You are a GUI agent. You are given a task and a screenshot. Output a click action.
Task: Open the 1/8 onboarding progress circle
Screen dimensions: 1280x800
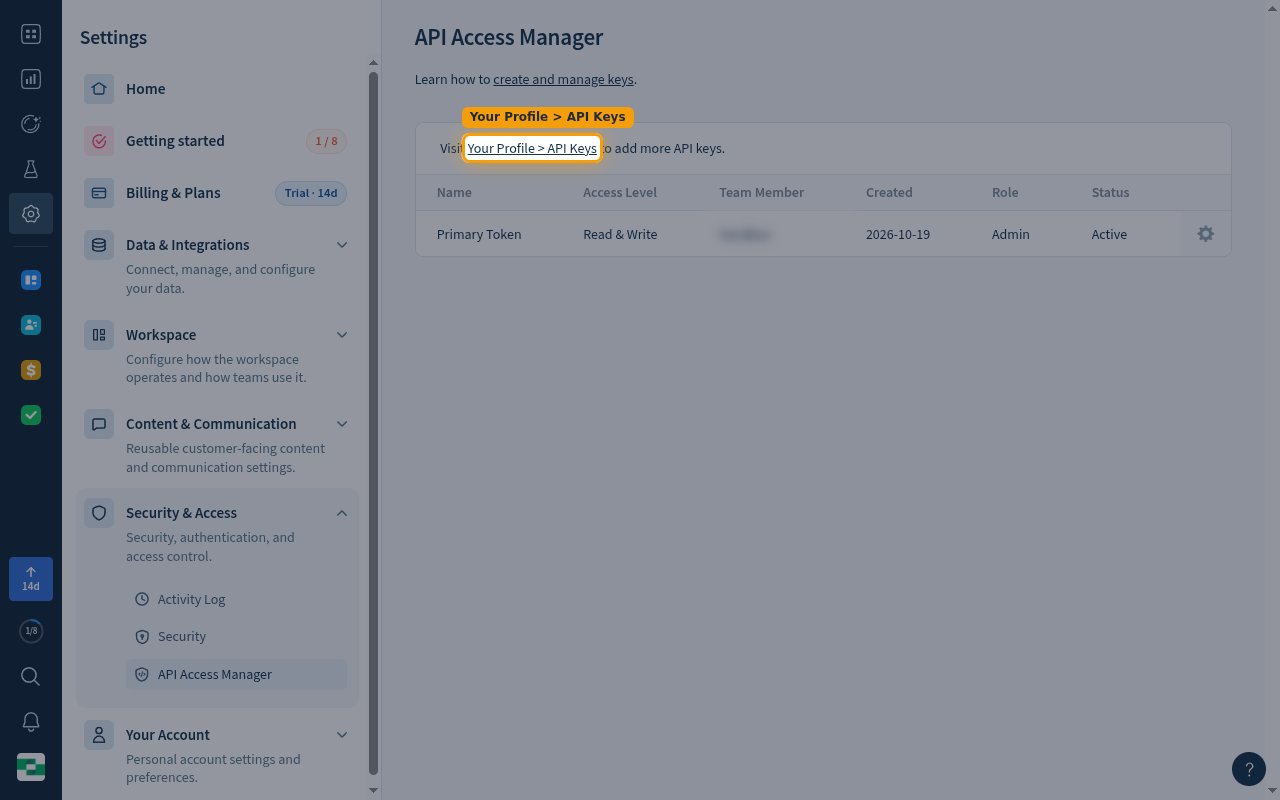point(31,631)
